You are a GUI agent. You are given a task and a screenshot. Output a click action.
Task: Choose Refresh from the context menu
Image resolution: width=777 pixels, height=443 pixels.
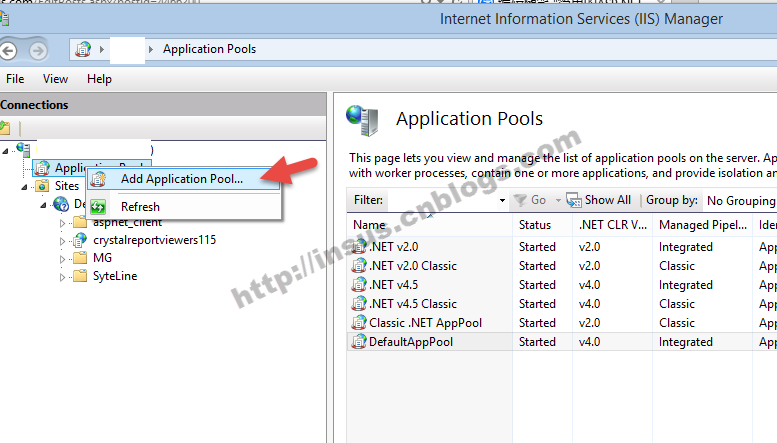183,207
